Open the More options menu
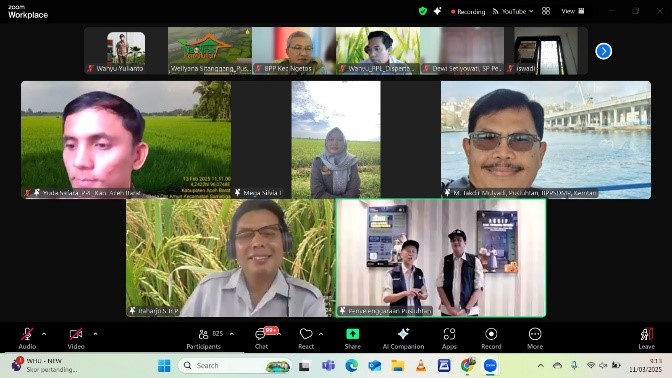This screenshot has width=672, height=378. pyautogui.click(x=535, y=338)
